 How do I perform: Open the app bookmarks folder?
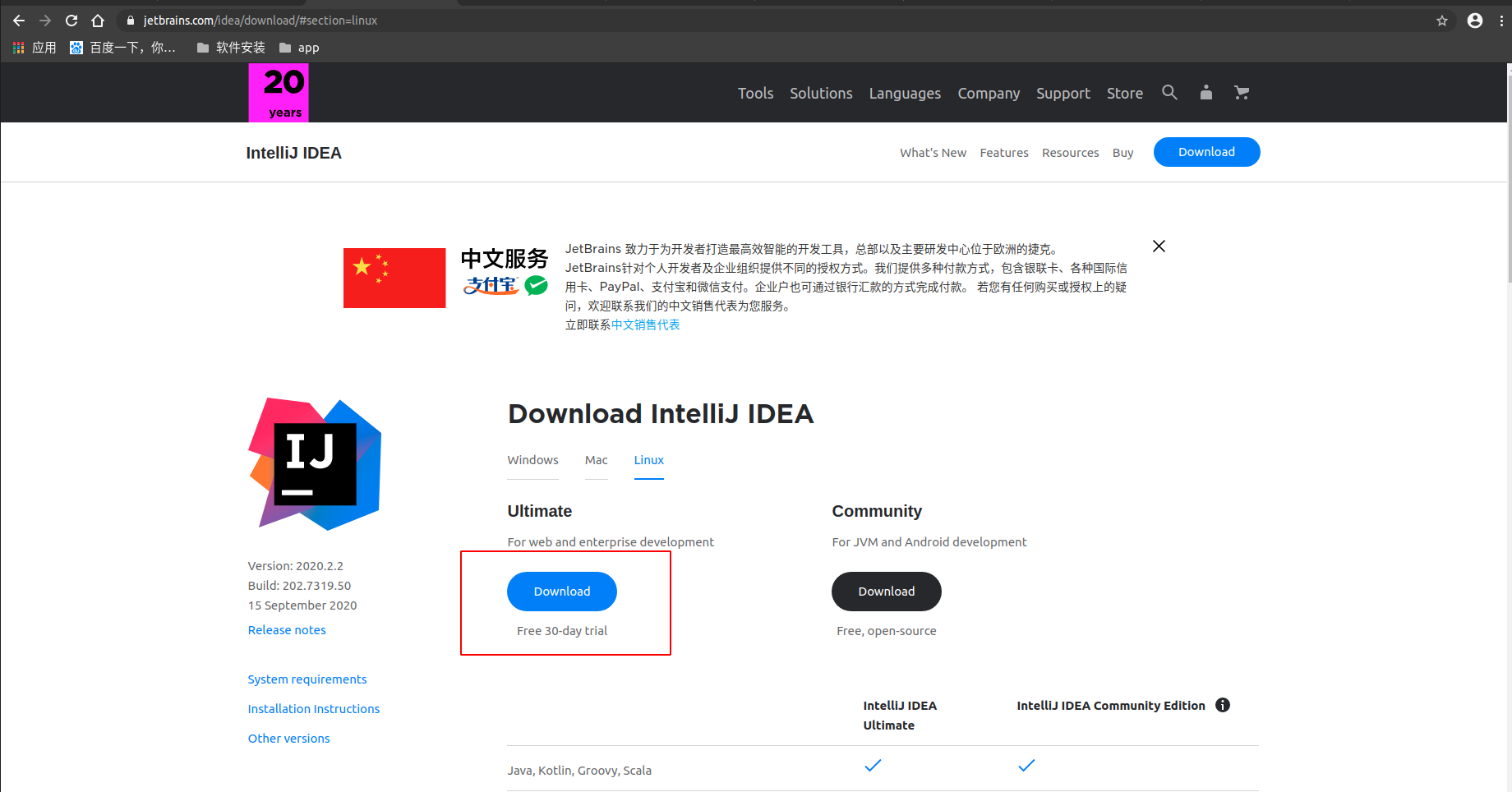[299, 47]
